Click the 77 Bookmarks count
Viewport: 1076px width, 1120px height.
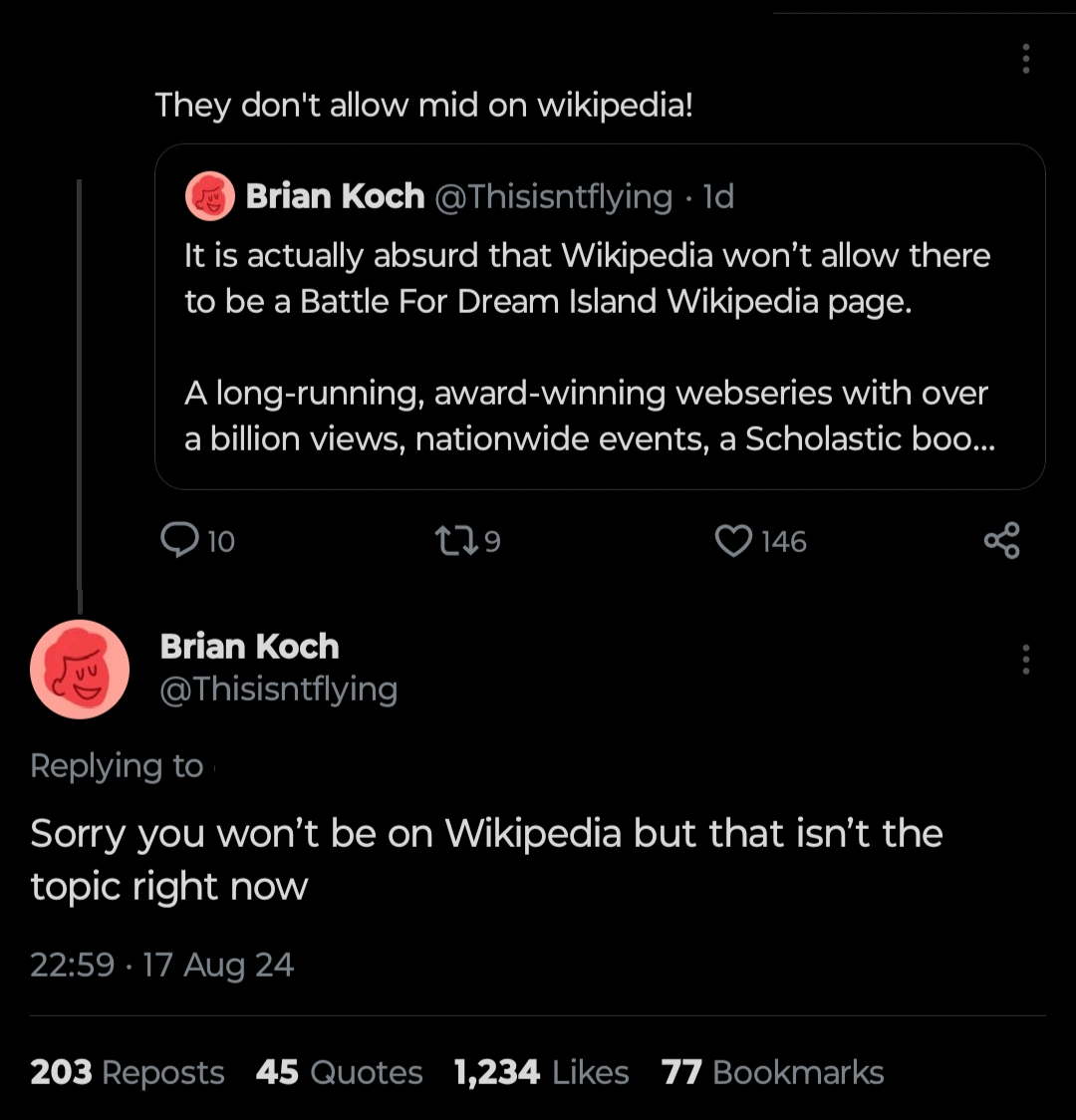pyautogui.click(x=772, y=1072)
